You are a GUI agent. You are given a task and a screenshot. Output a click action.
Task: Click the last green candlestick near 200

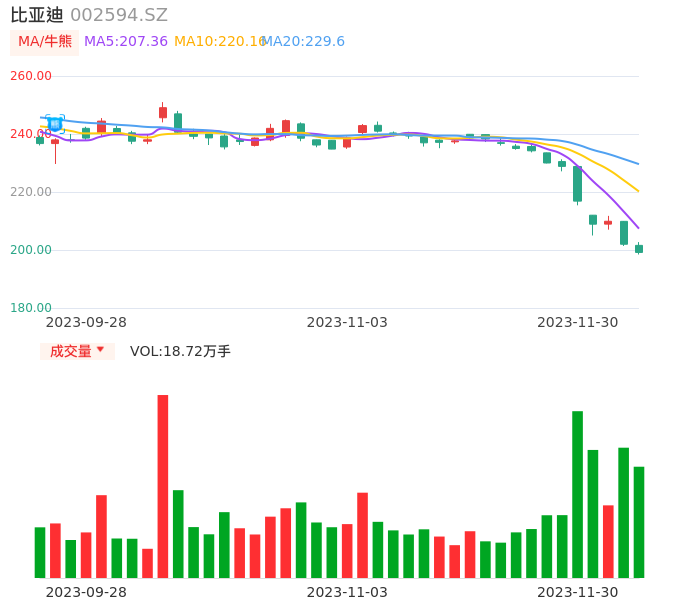point(639,249)
